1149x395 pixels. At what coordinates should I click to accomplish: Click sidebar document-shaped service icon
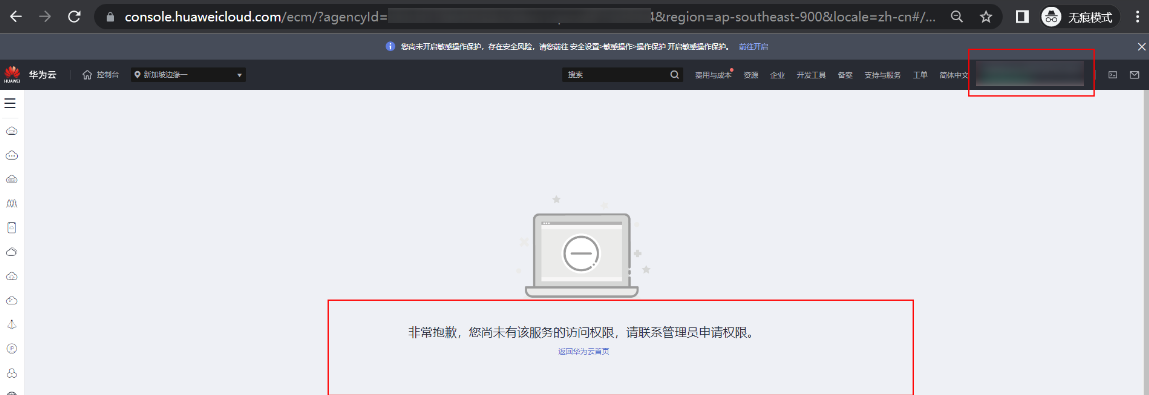coord(11,228)
